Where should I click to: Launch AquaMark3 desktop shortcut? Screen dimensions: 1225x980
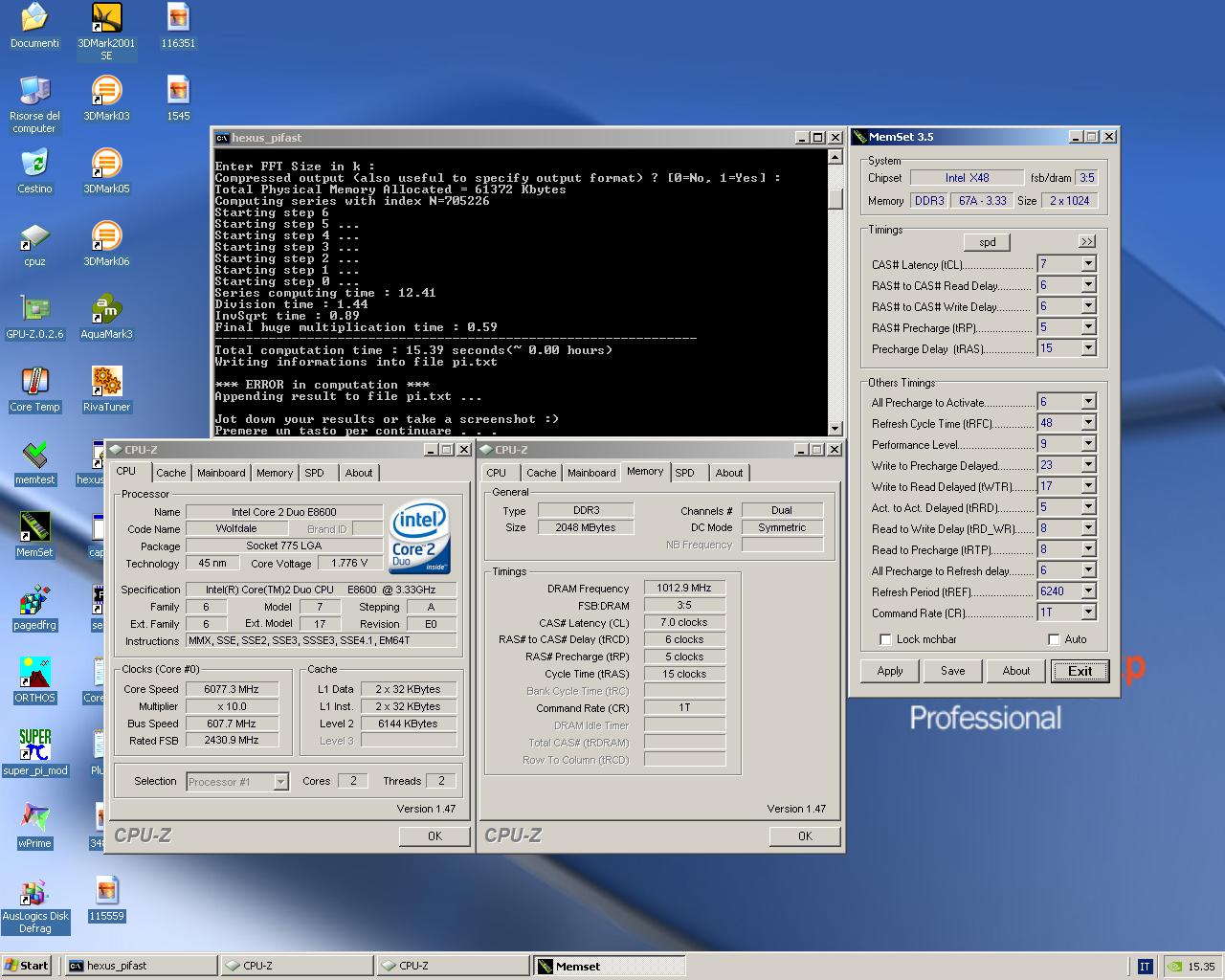(x=106, y=317)
